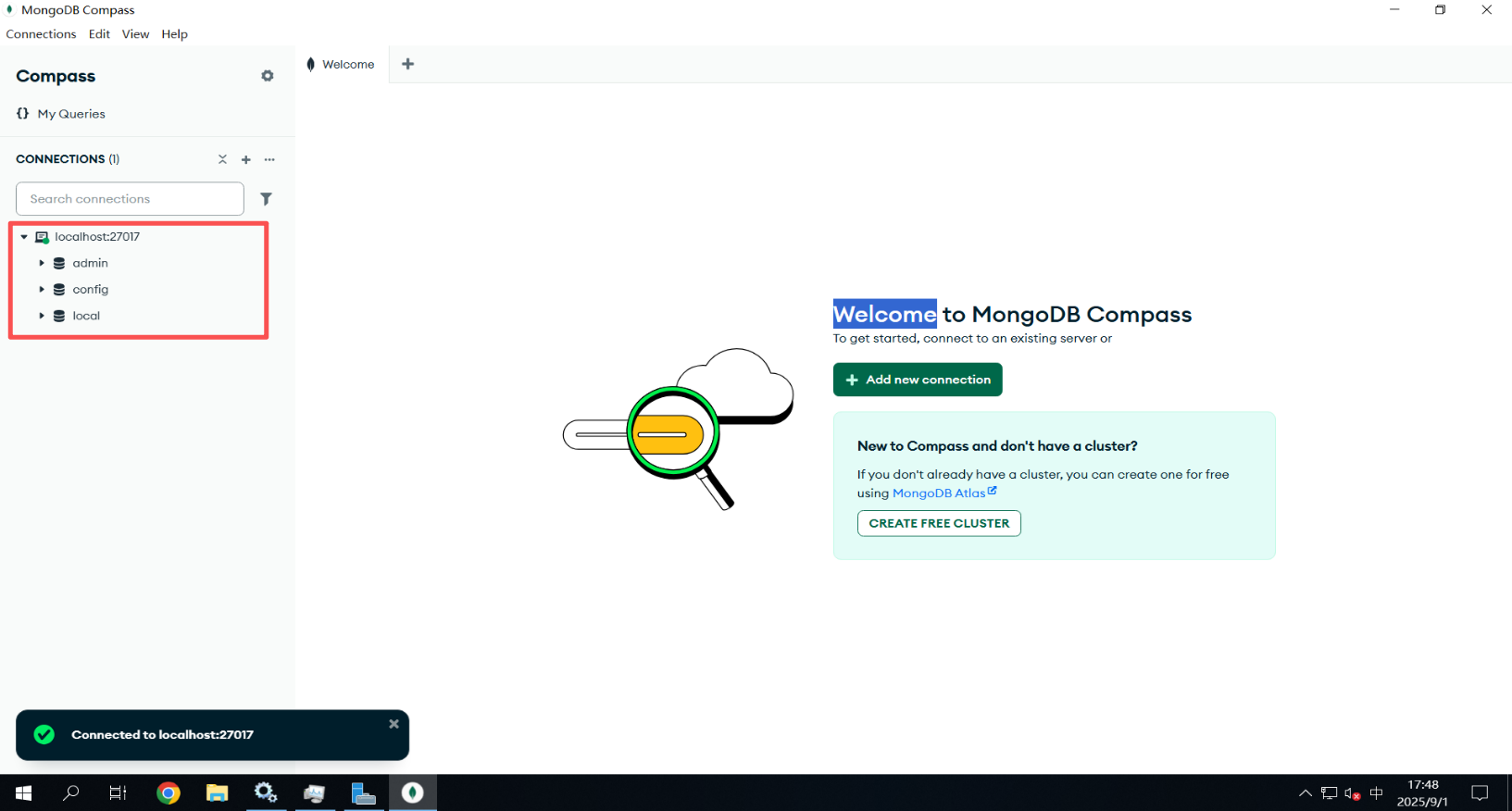
Task: Click the My Queries braces icon
Action: click(23, 113)
